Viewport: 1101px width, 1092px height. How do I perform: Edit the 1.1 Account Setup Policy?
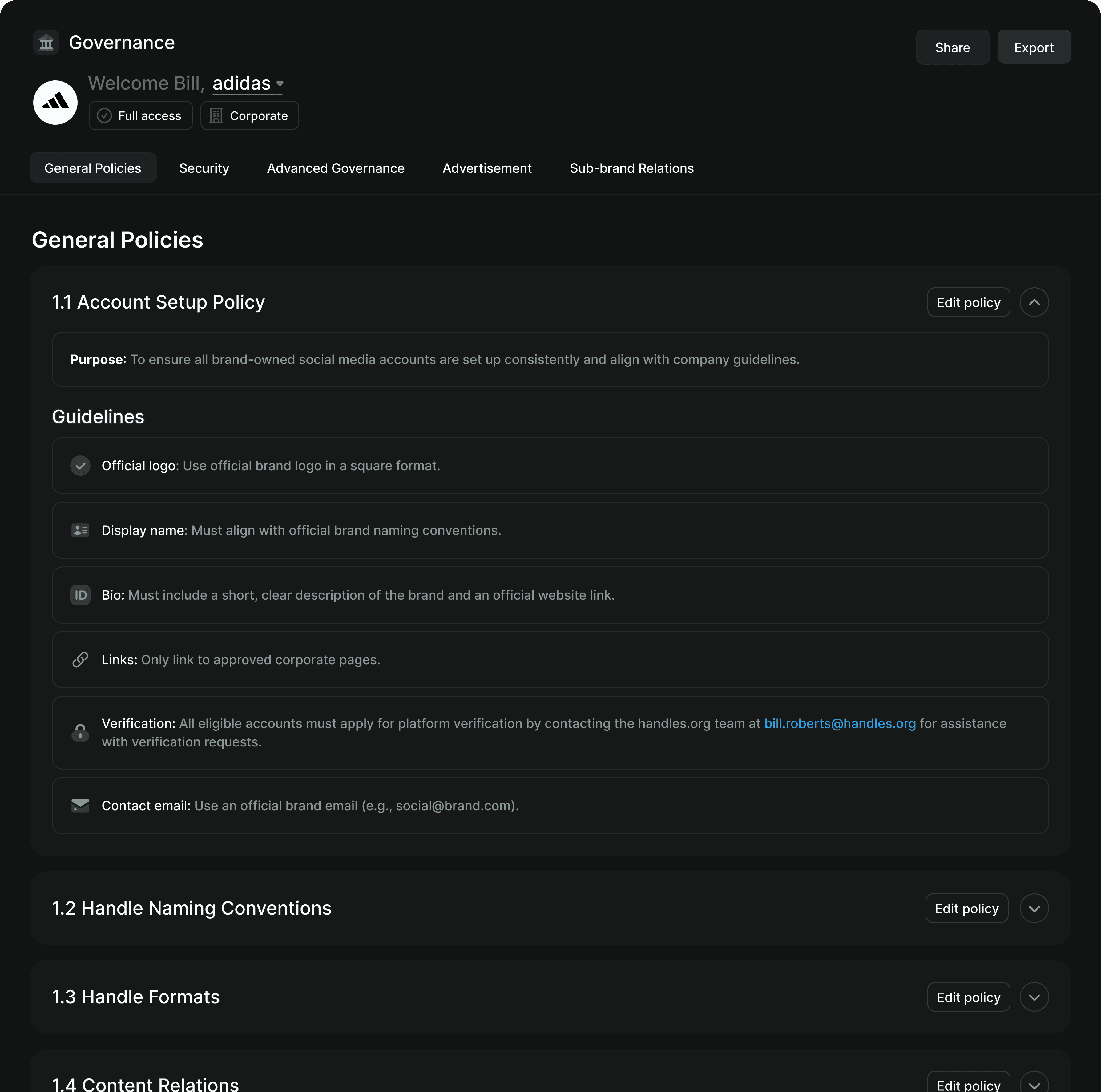[968, 302]
